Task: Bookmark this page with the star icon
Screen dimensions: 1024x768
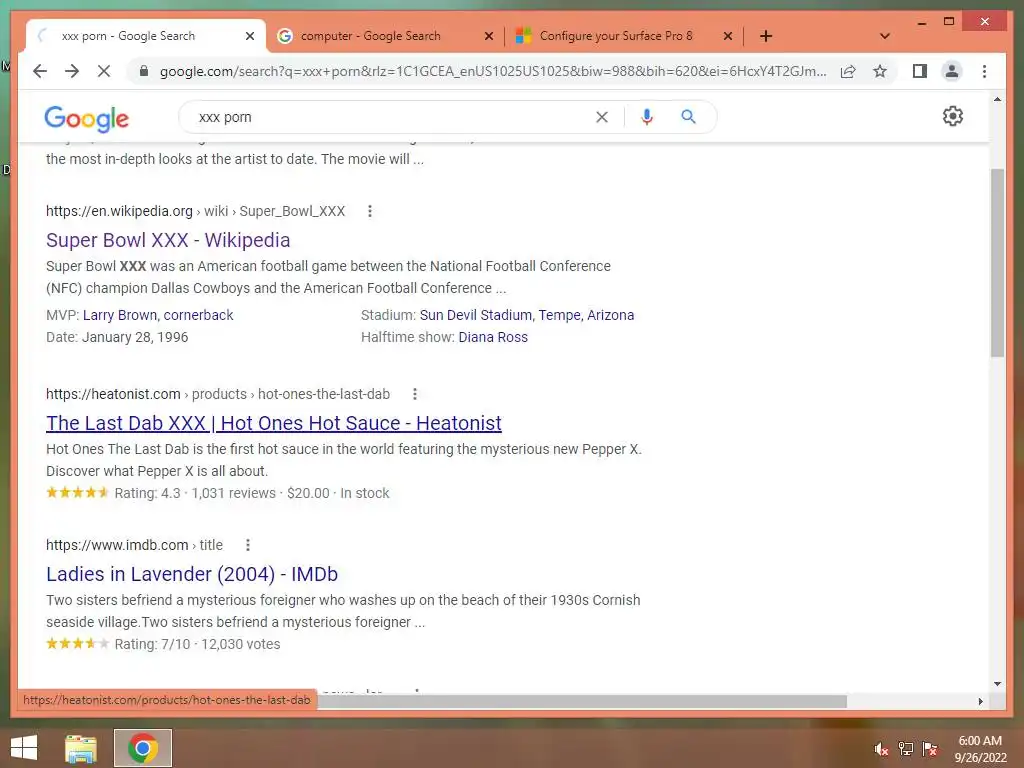Action: coord(880,71)
